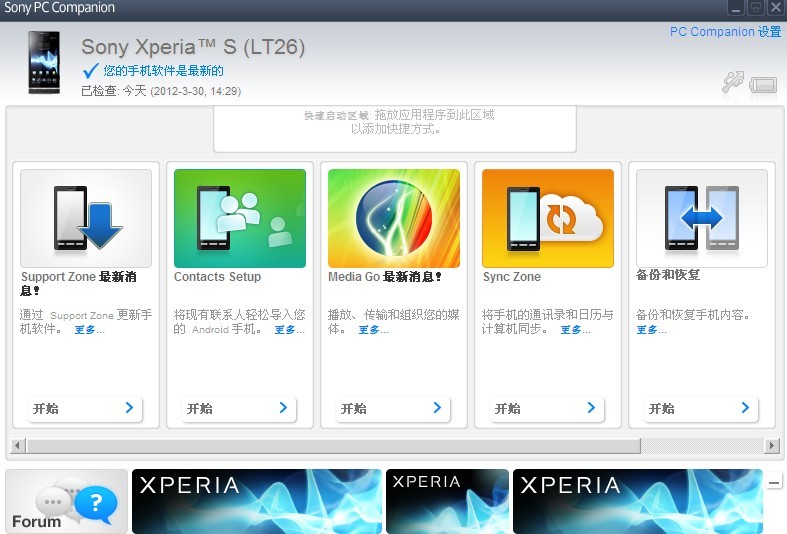Image resolution: width=787 pixels, height=534 pixels.
Task: Start Media Go with 开始 button
Action: (393, 409)
